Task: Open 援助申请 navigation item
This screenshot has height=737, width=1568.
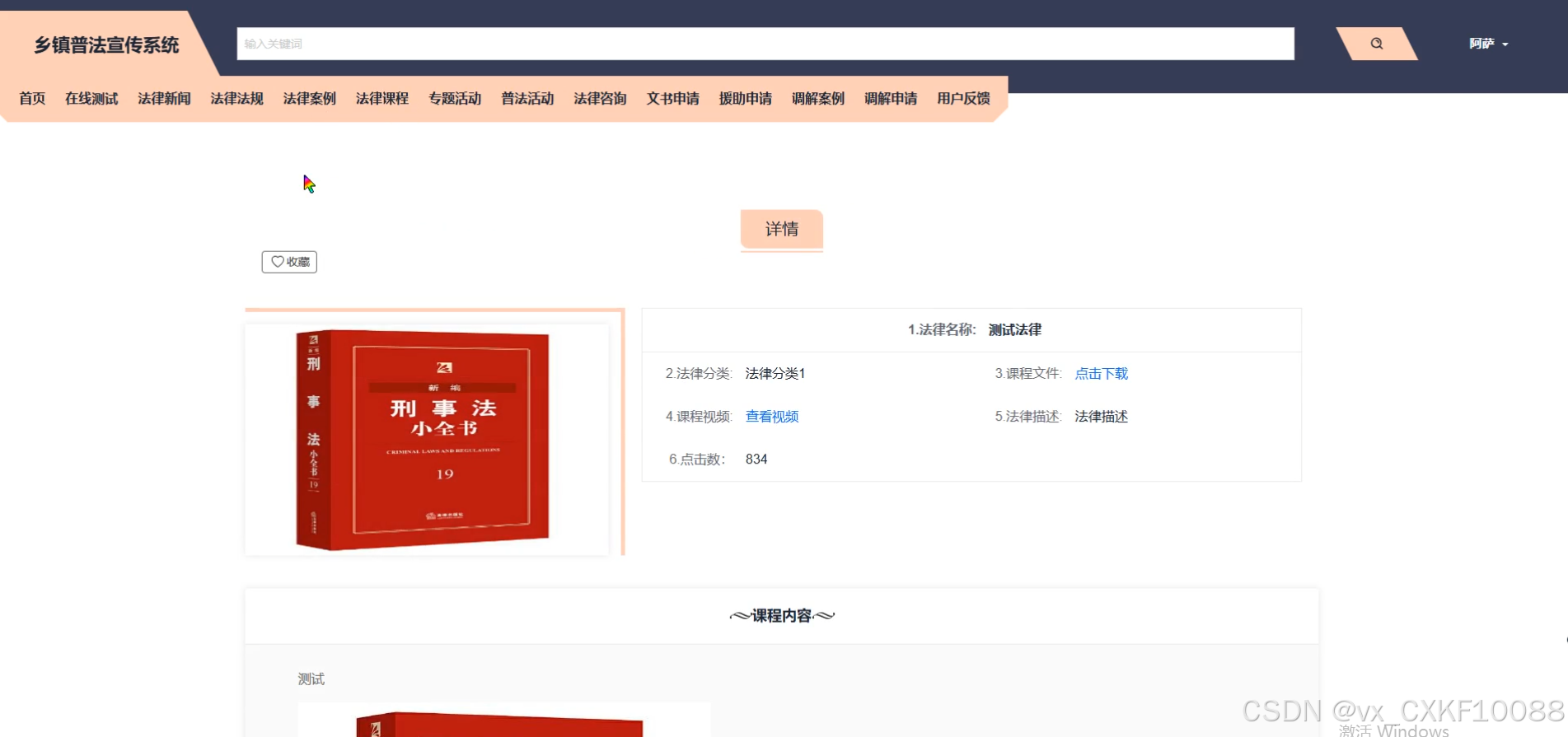Action: pos(745,99)
